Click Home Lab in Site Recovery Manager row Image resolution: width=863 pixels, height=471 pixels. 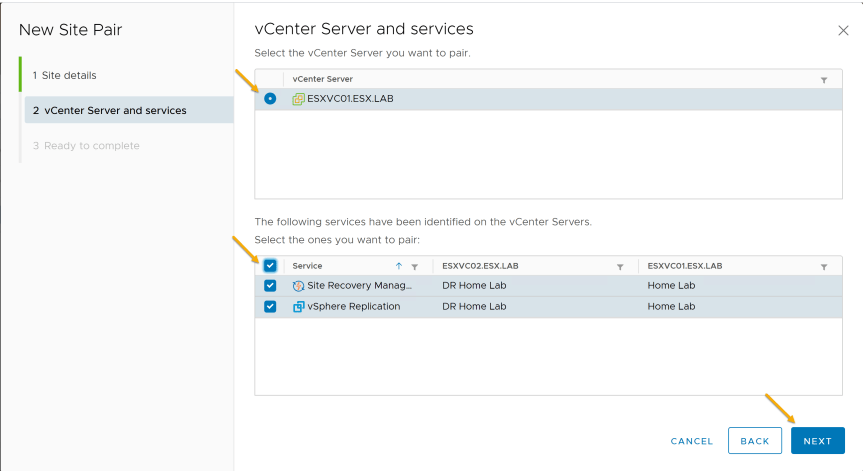[x=671, y=286]
